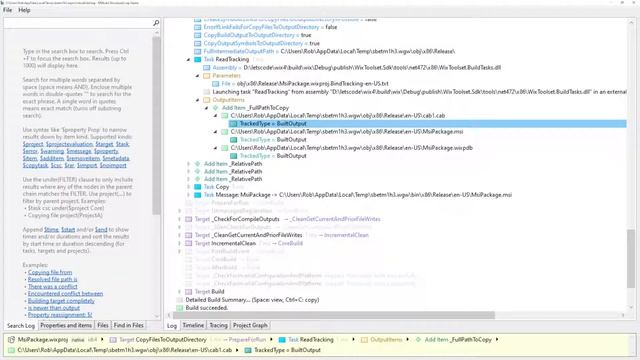Screen dimensions: 640x360
Task: Click the log tree horizontal scrollbar
Action: point(334,315)
